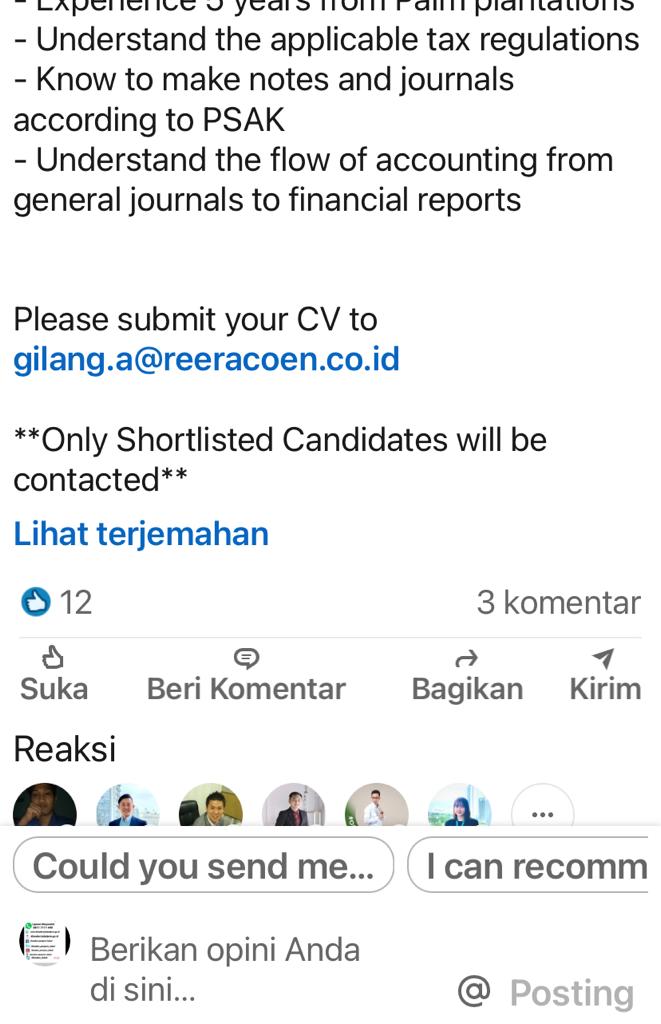Tap the Kirim paper plane icon
The image size is (661, 1024).
point(603,658)
